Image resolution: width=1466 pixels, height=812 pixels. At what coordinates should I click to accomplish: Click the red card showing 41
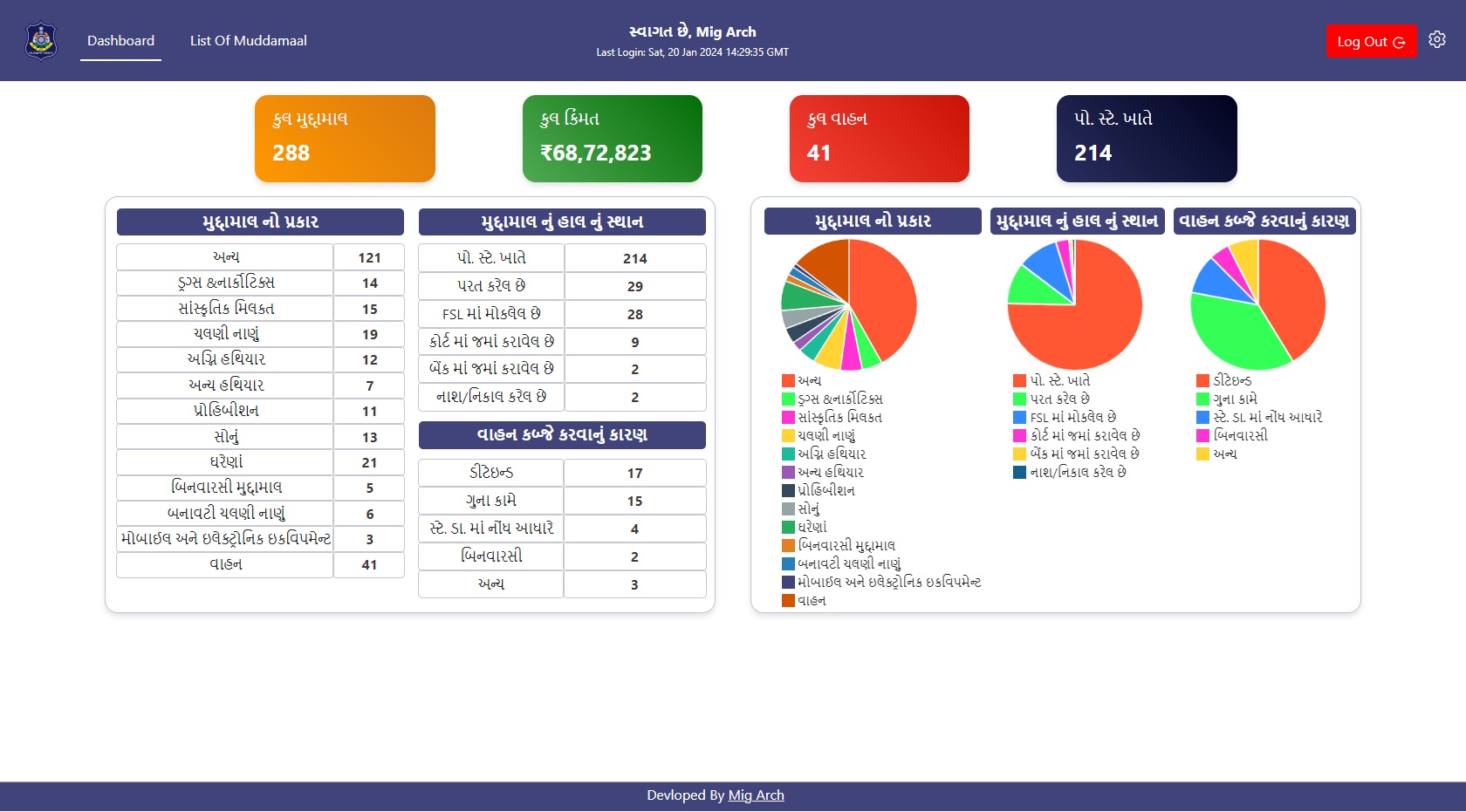[x=879, y=139]
